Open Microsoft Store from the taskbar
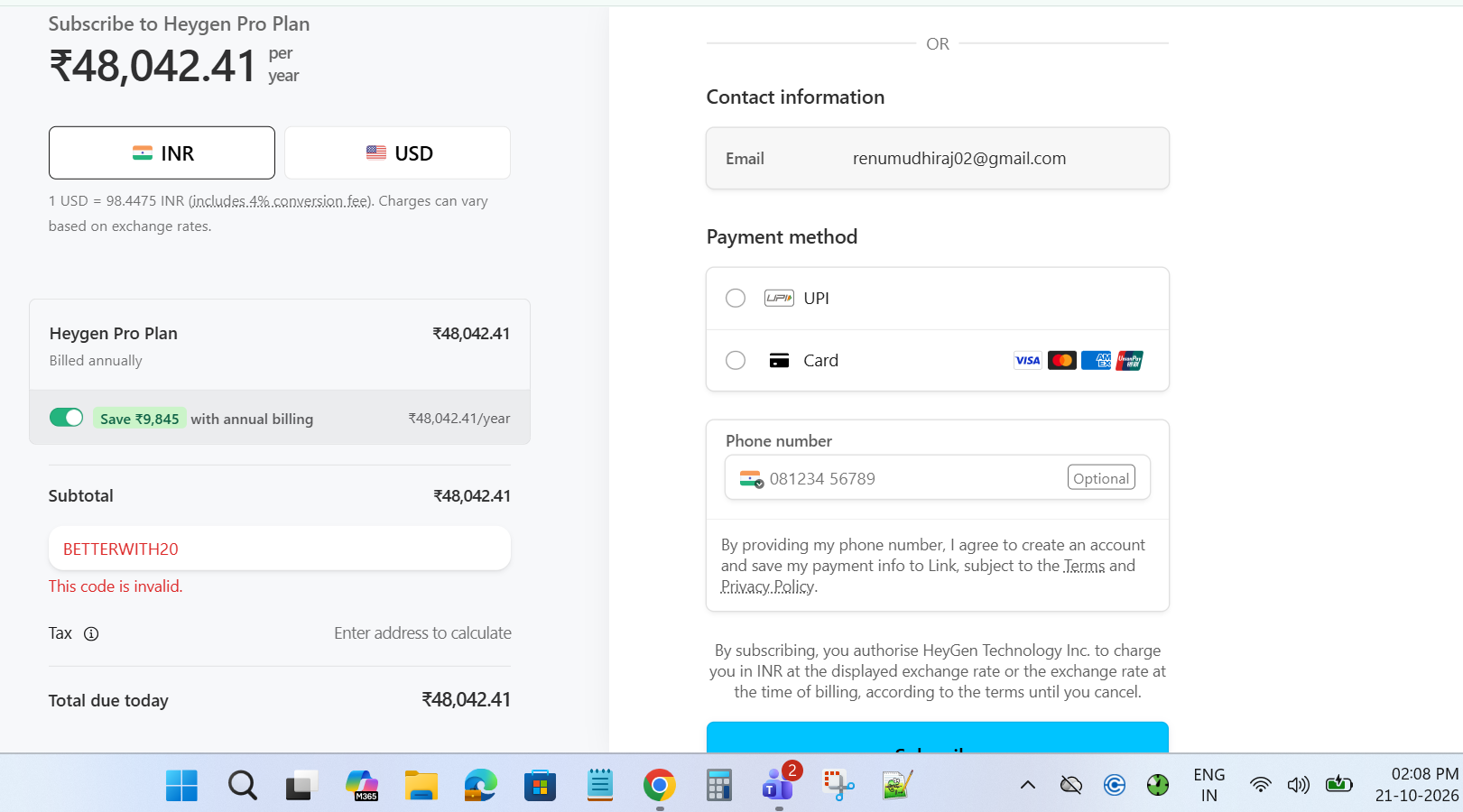1463x812 pixels. [x=540, y=785]
